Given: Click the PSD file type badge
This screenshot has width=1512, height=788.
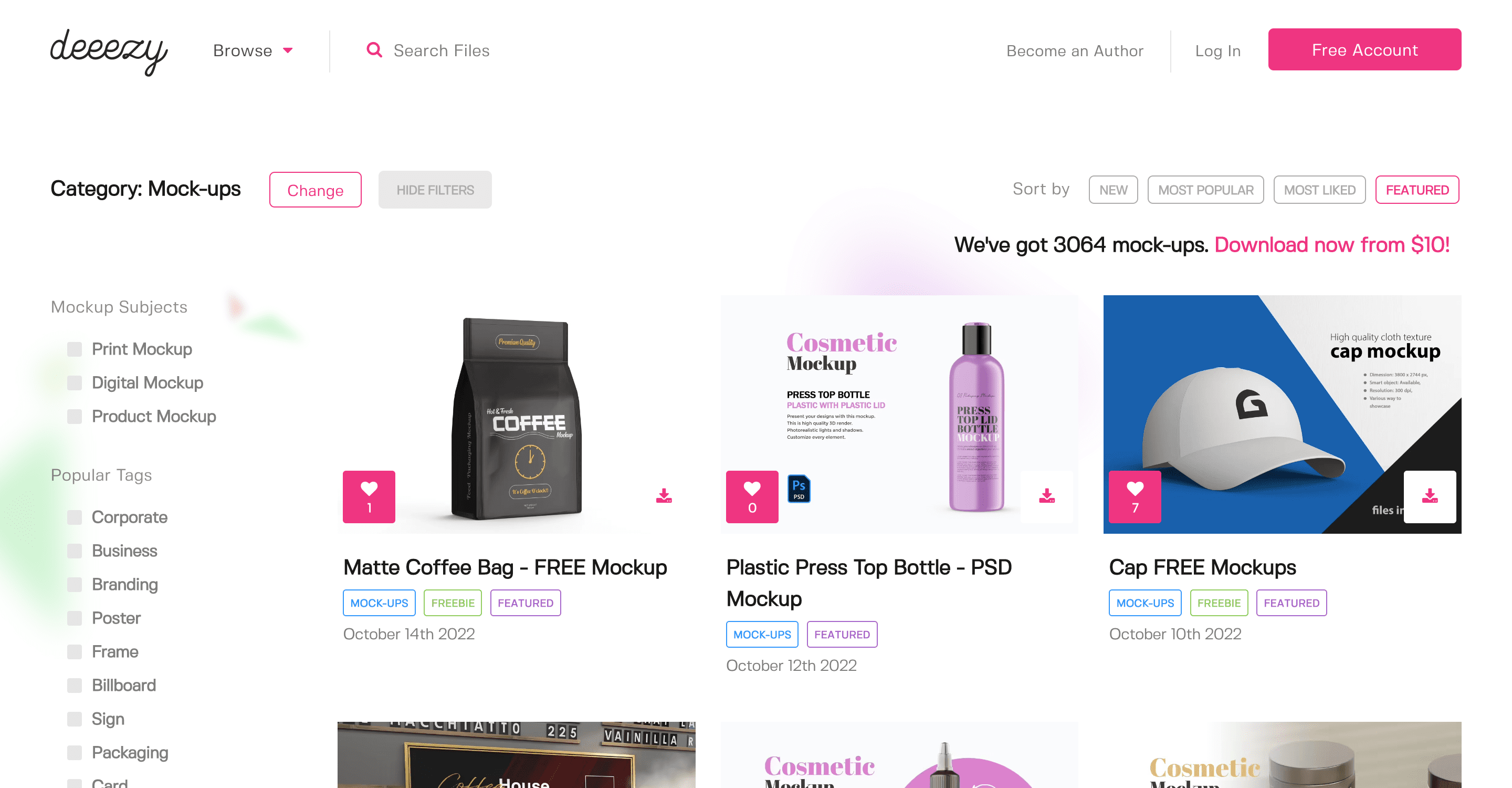Looking at the screenshot, I should click(x=798, y=489).
